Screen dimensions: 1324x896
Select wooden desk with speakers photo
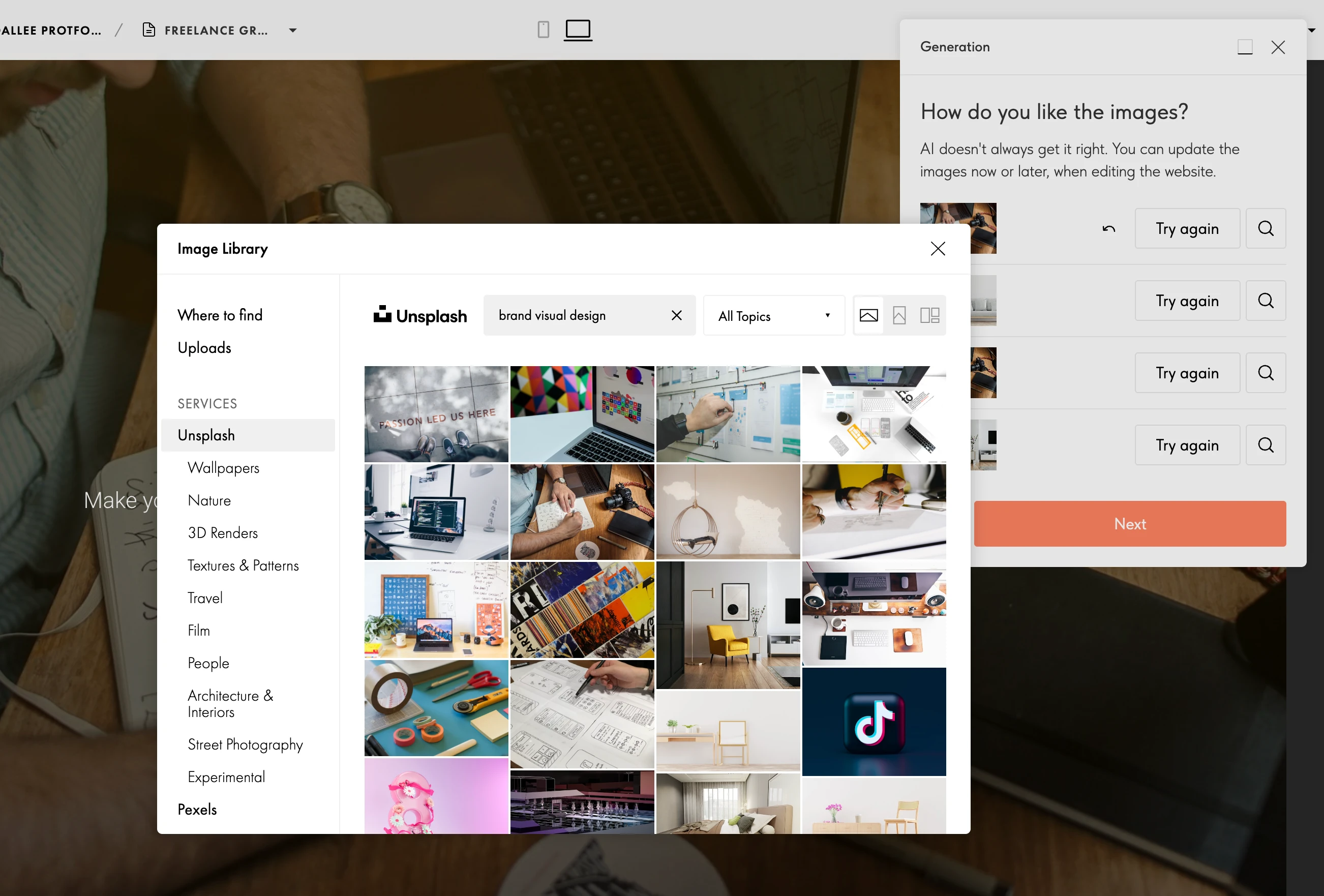(x=874, y=614)
